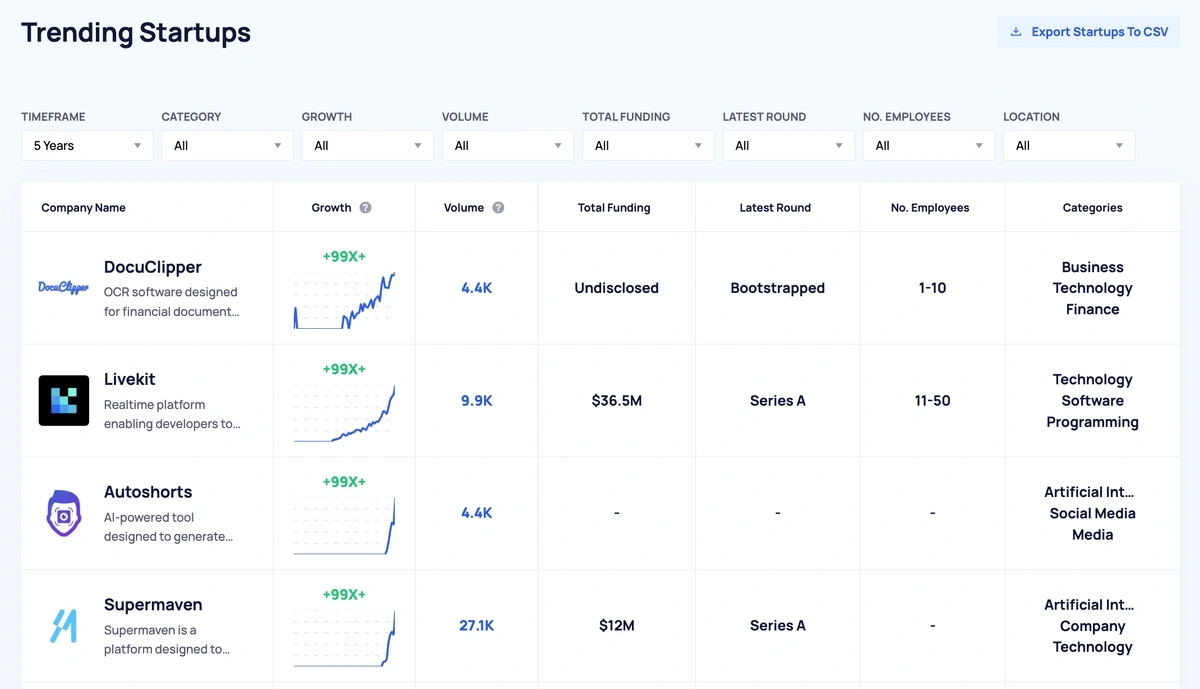Open the Livekit growth chart
1200x689 pixels.
(x=344, y=413)
